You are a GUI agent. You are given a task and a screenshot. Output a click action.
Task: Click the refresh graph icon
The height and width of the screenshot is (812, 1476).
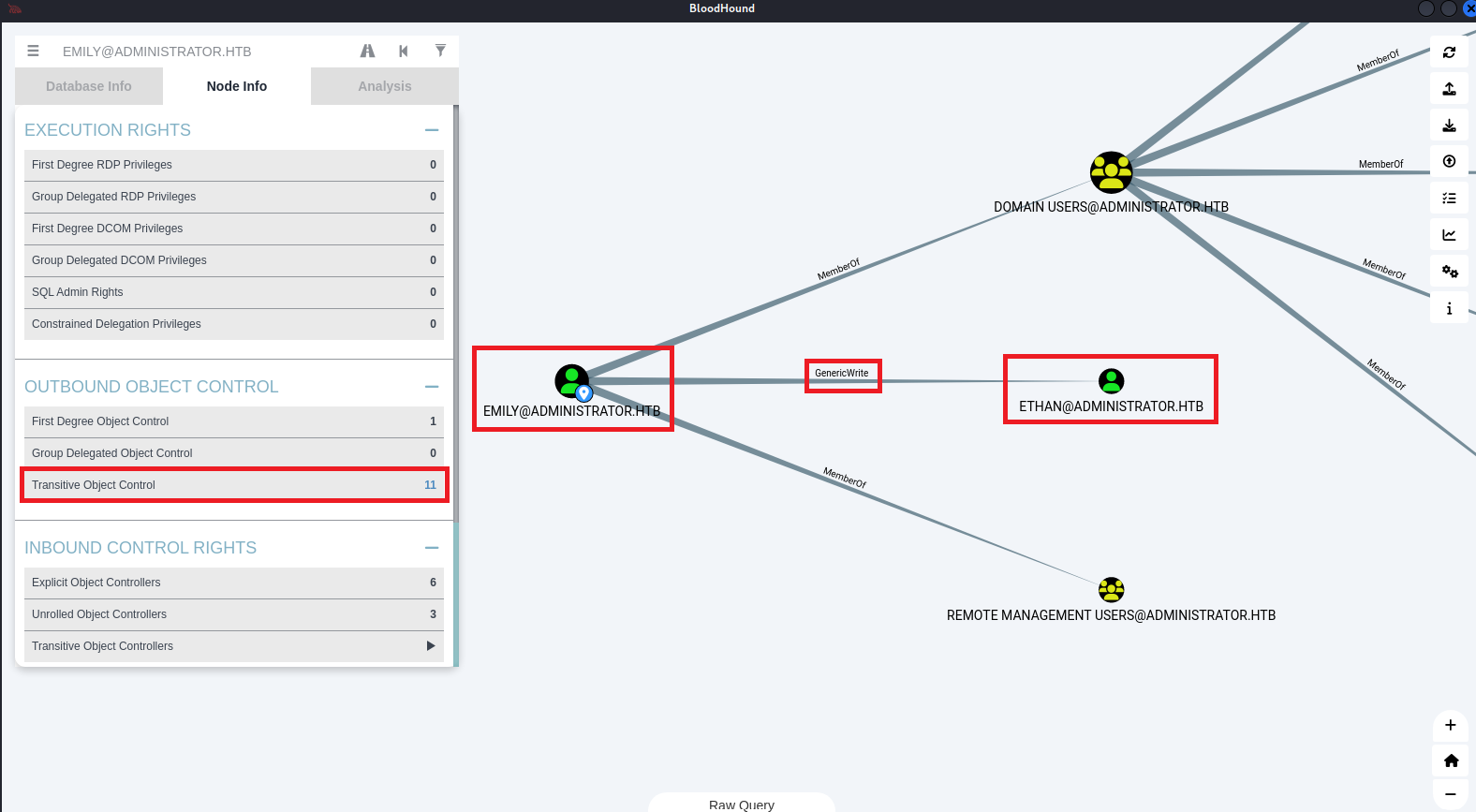(x=1449, y=52)
